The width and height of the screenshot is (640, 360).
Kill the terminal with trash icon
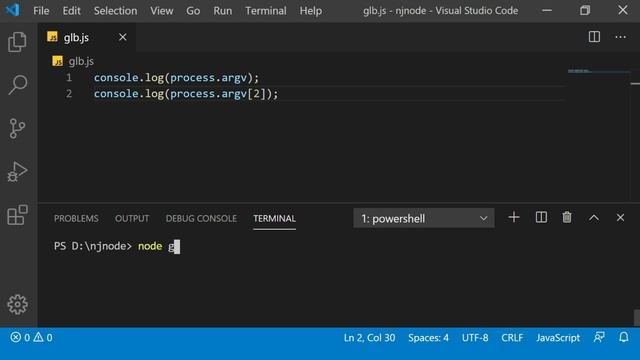tap(567, 218)
